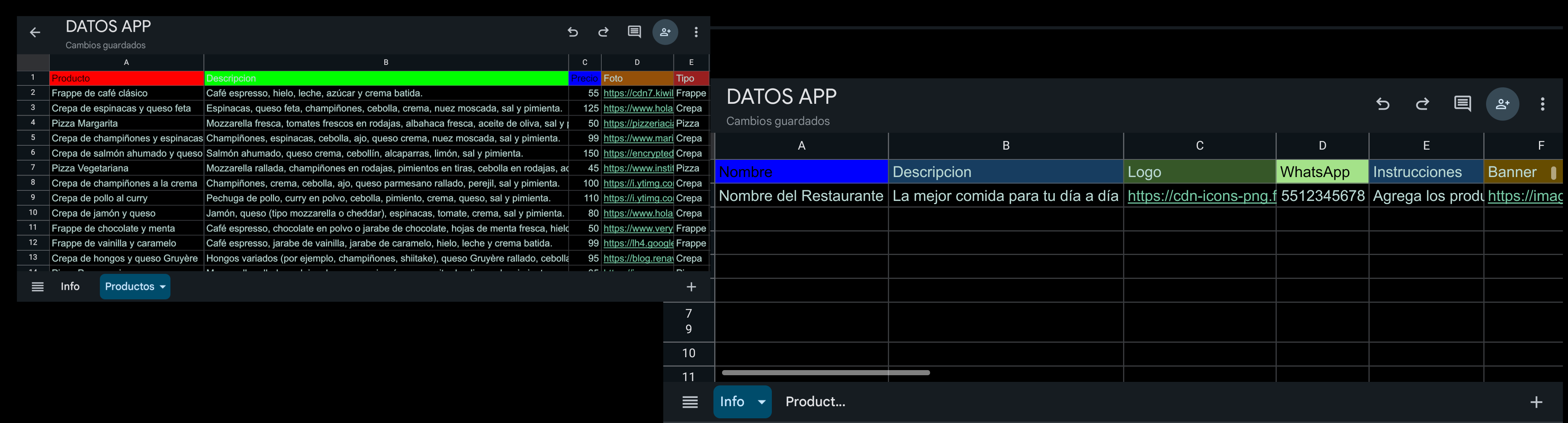1568x423 pixels.
Task: Open all-sheets list in left window
Action: tap(38, 287)
